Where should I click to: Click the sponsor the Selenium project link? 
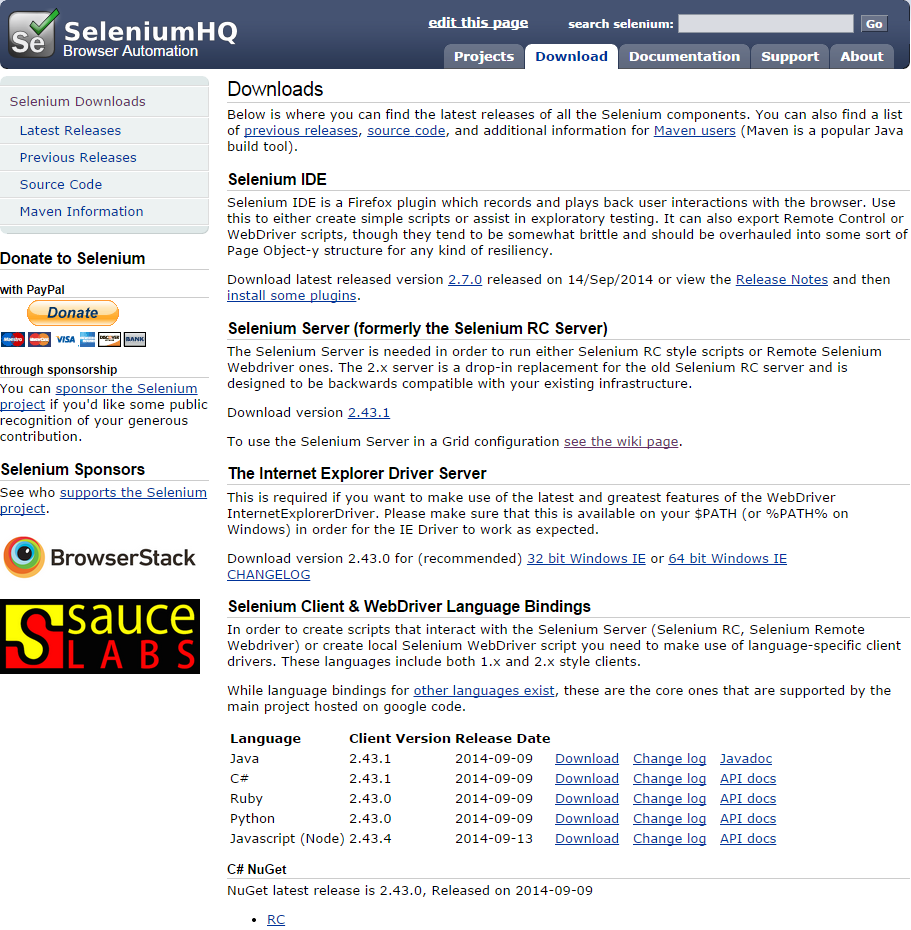[126, 388]
